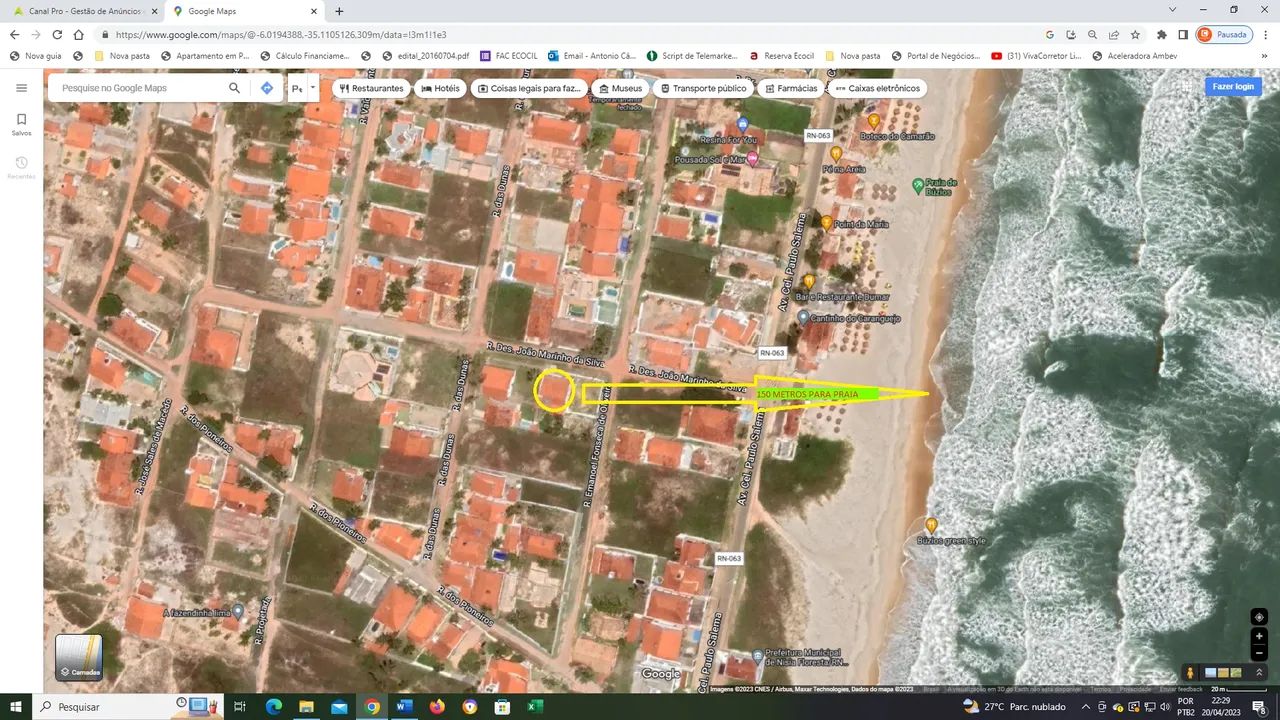Image resolution: width=1280 pixels, height=720 pixels.
Task: Click the Point da Maria restaurant pin
Action: pyautogui.click(x=826, y=223)
